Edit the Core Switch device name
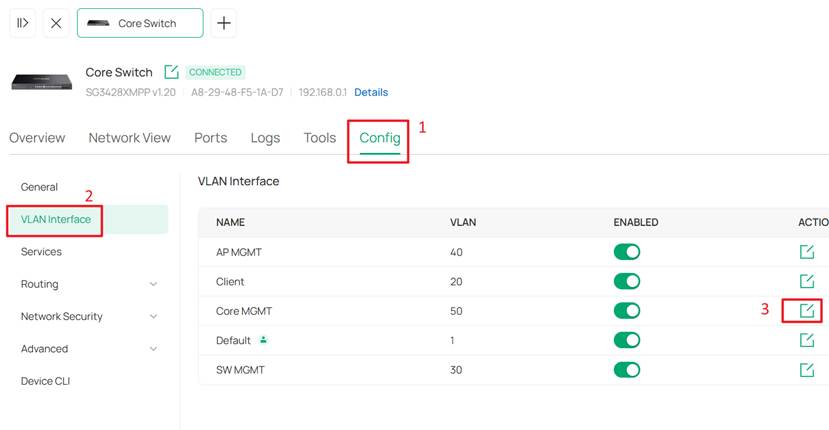 [171, 72]
